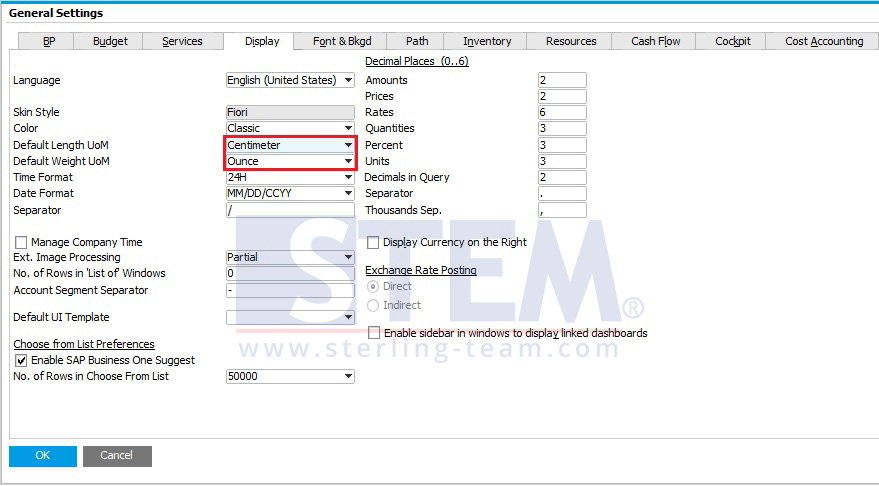Open the Font & Bkgd tab

342,41
